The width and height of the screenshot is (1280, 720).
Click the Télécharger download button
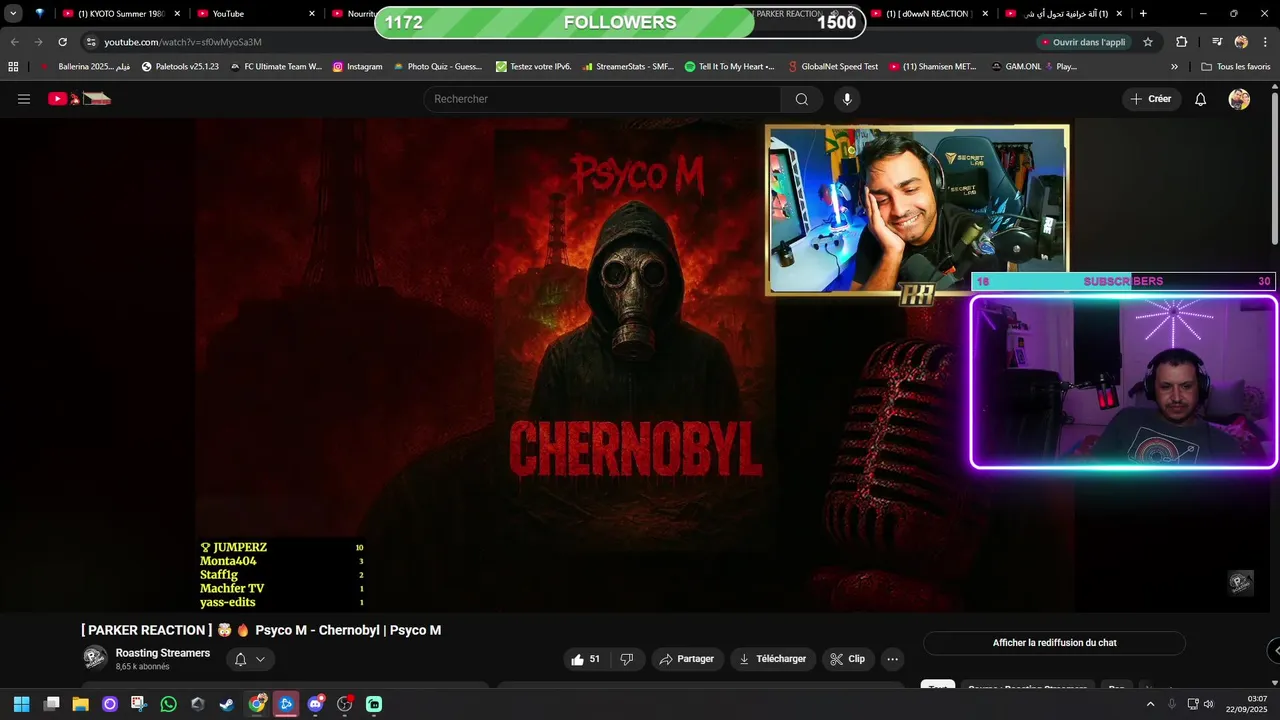tap(772, 659)
